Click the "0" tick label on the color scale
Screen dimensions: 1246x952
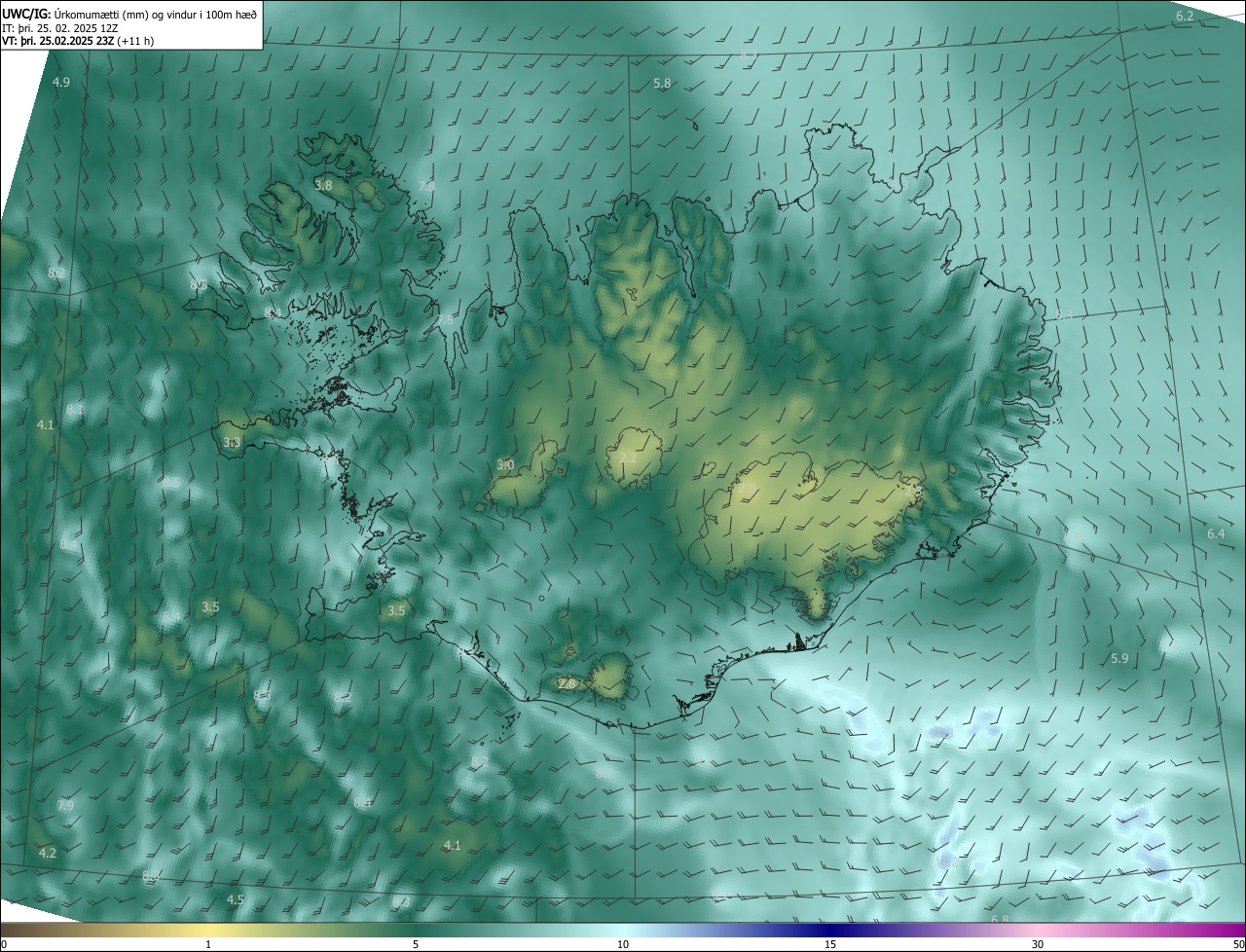click(x=4, y=944)
